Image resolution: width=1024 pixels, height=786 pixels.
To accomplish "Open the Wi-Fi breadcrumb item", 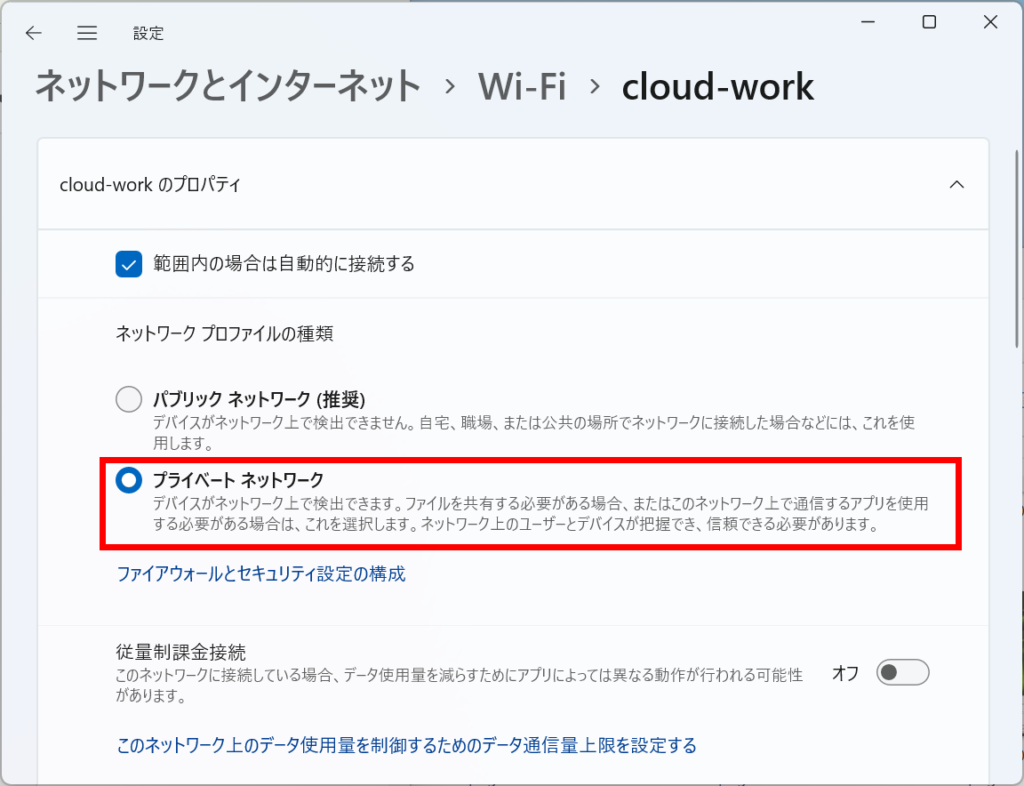I will 522,87.
